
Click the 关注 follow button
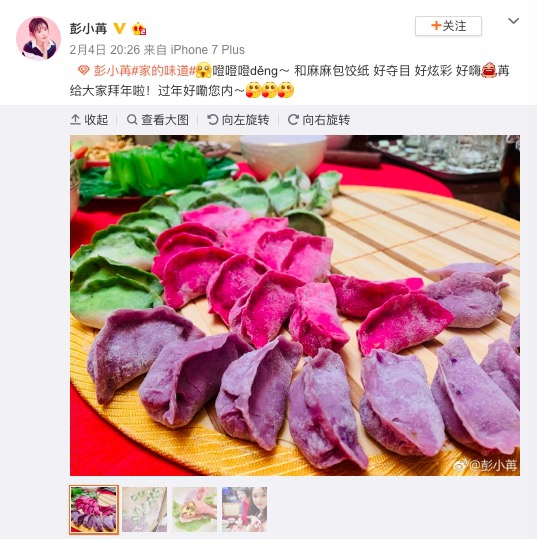pos(448,26)
